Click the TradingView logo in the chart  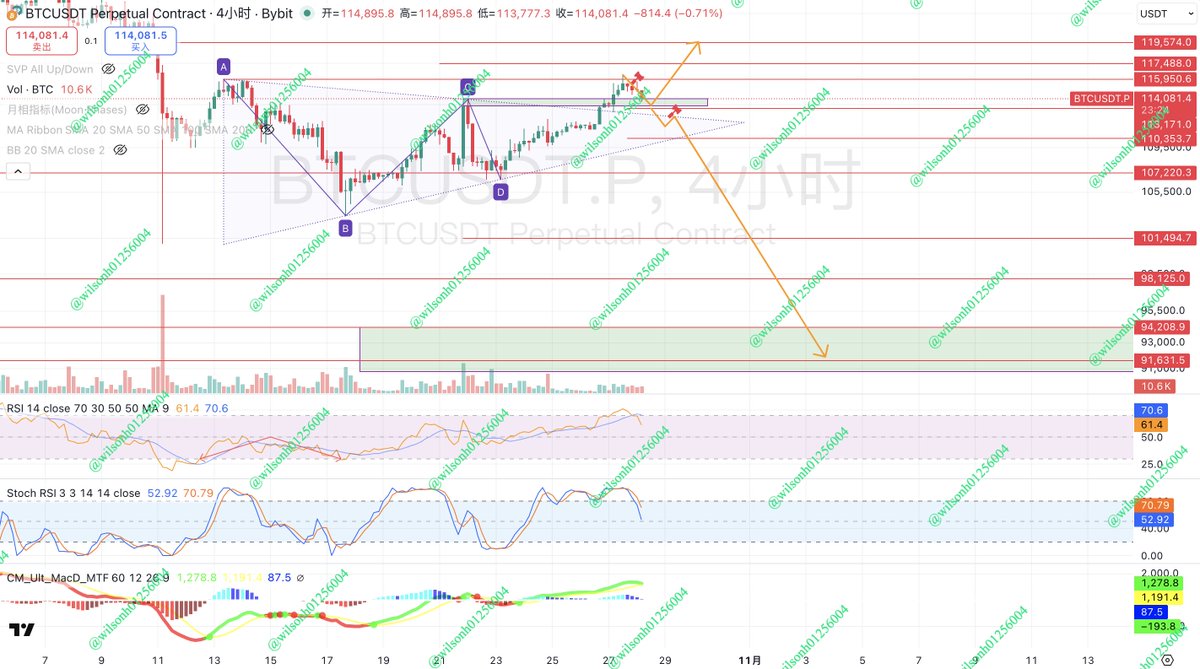coord(21,631)
